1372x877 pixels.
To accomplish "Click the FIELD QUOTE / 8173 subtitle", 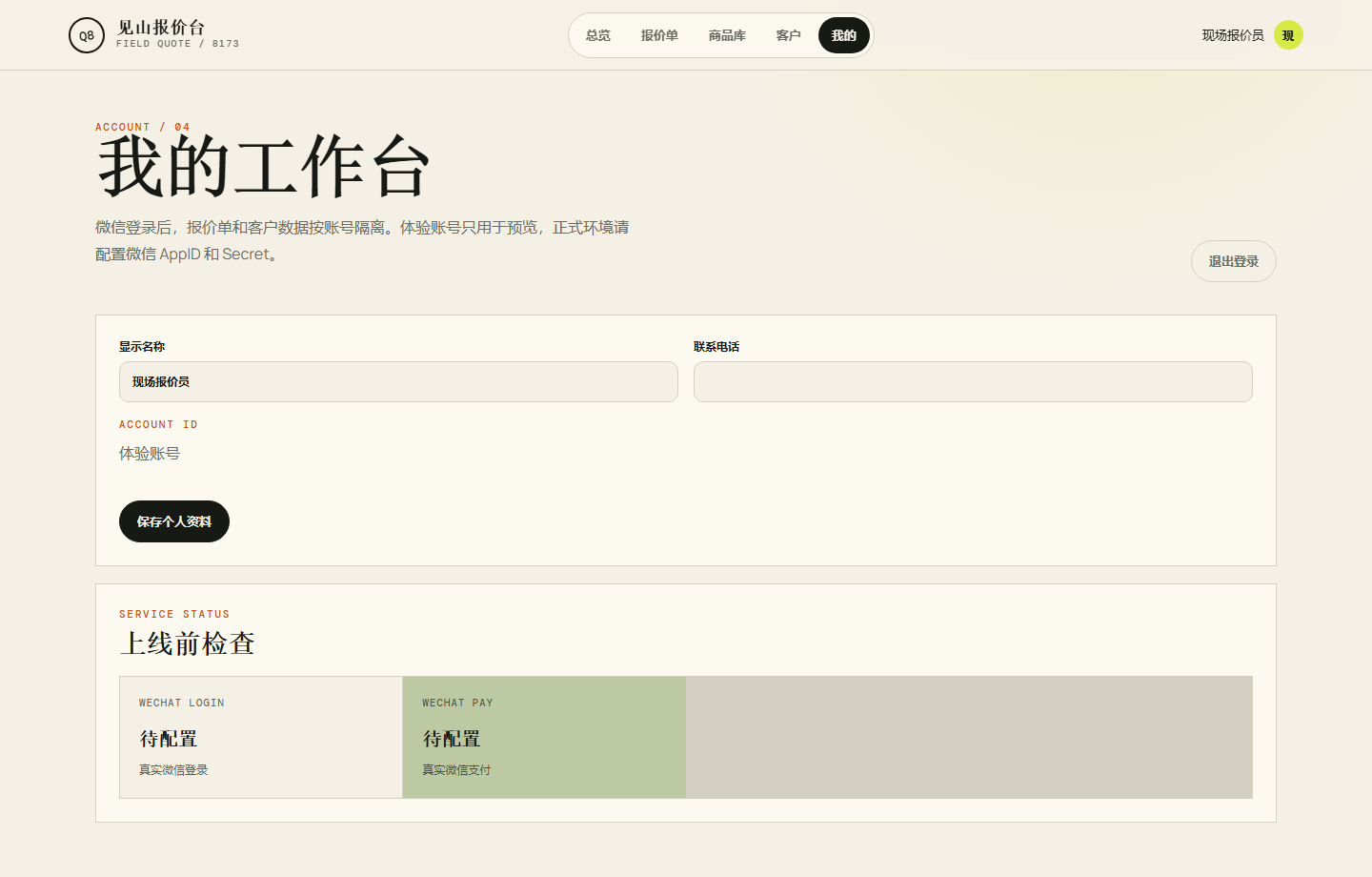I will [x=177, y=44].
